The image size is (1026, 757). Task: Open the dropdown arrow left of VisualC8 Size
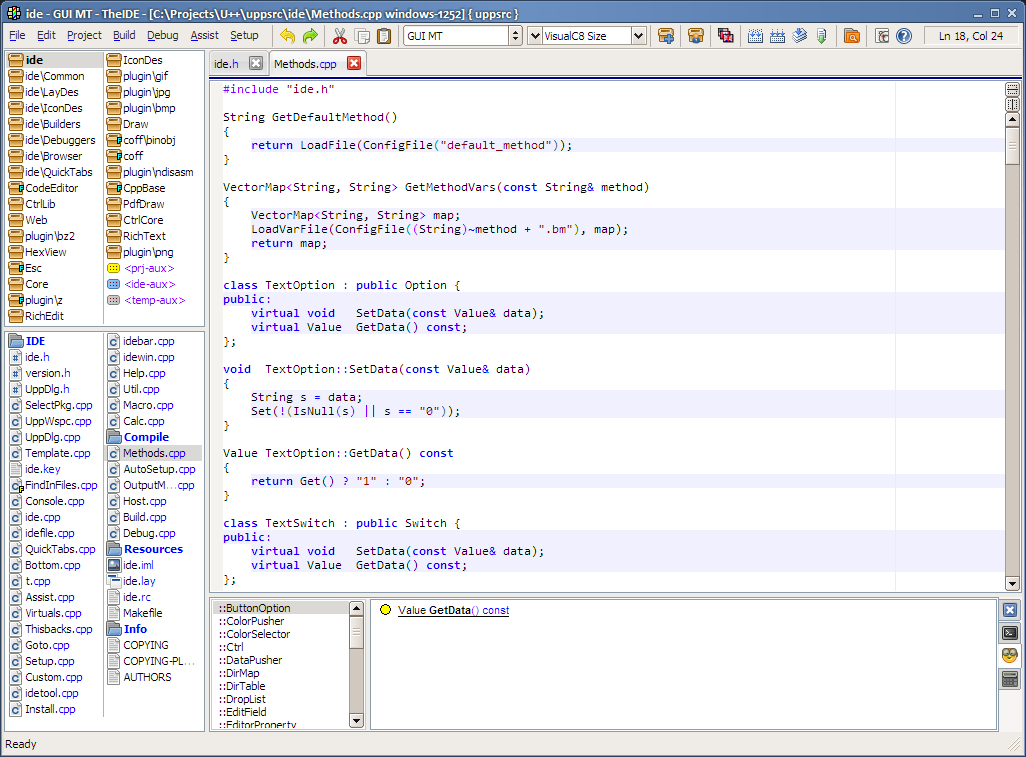[x=535, y=36]
